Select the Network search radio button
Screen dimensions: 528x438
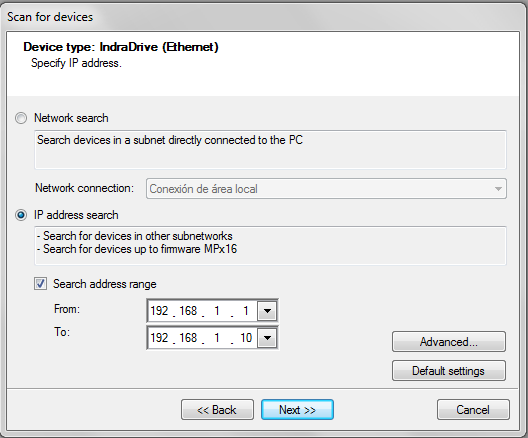coord(21,118)
